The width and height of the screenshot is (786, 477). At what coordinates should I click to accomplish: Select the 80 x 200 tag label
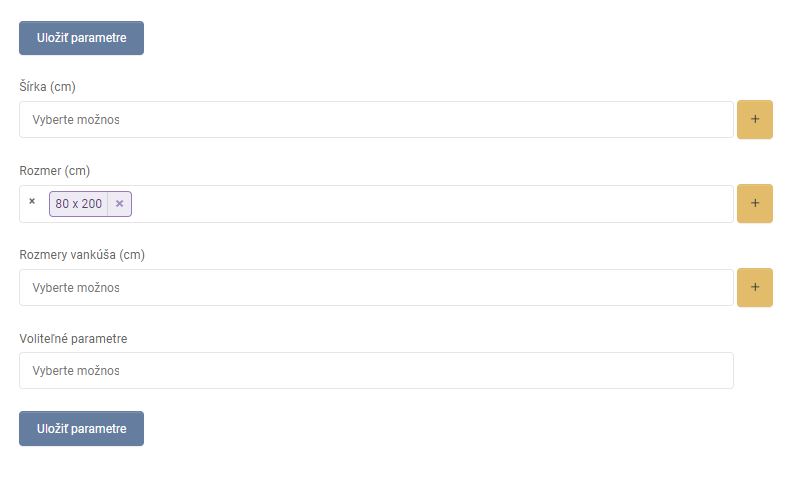point(79,204)
